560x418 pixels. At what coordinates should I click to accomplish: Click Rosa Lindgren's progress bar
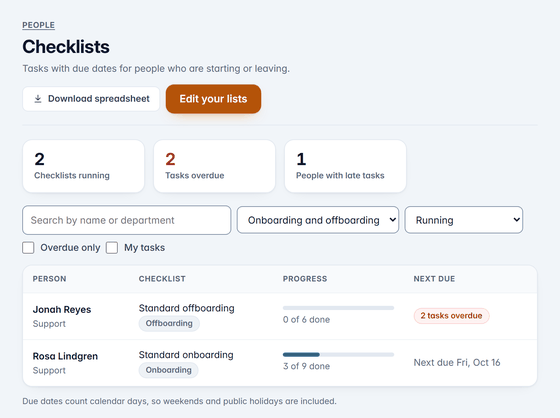338,355
